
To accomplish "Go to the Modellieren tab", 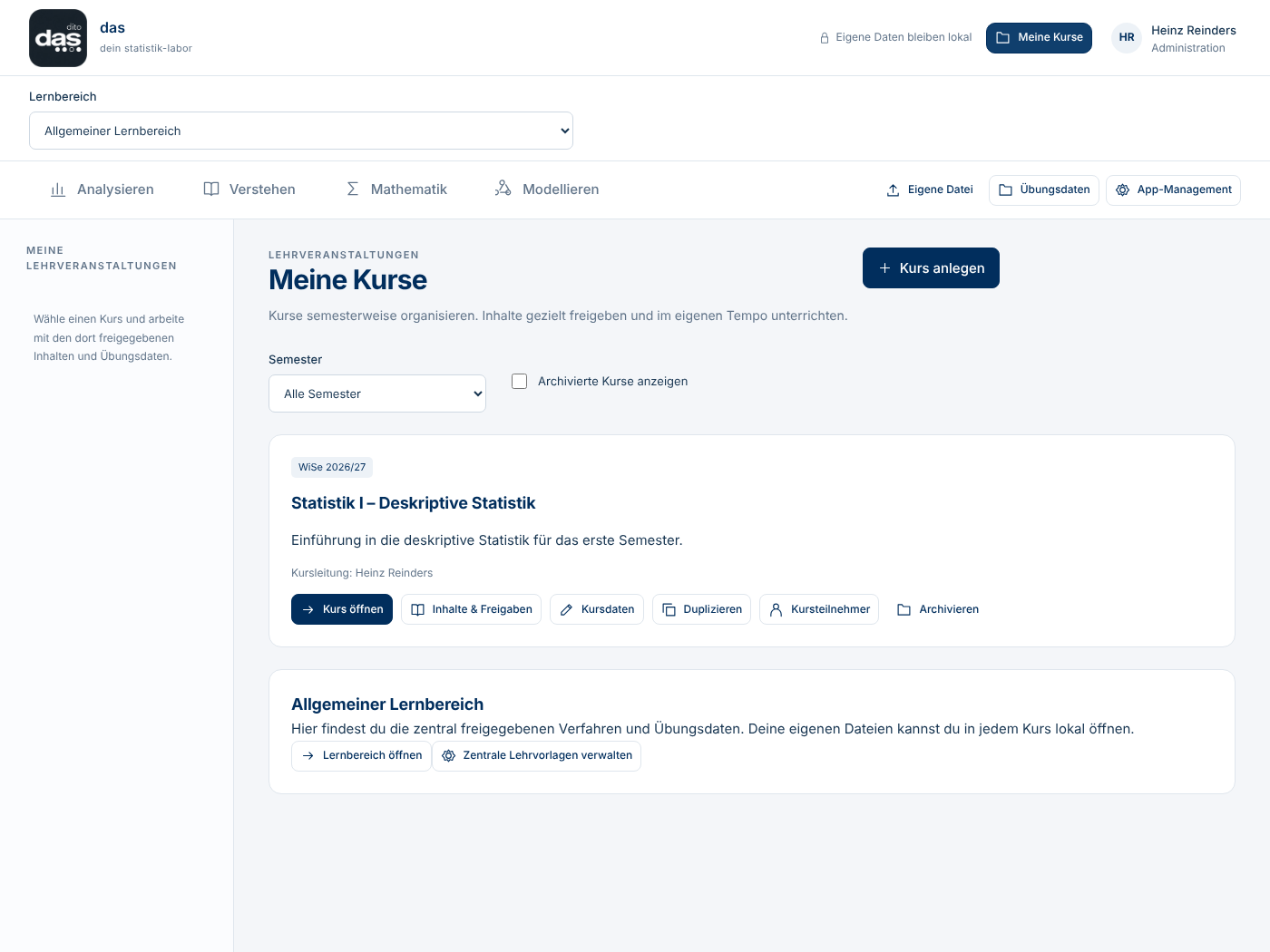I will coord(547,189).
